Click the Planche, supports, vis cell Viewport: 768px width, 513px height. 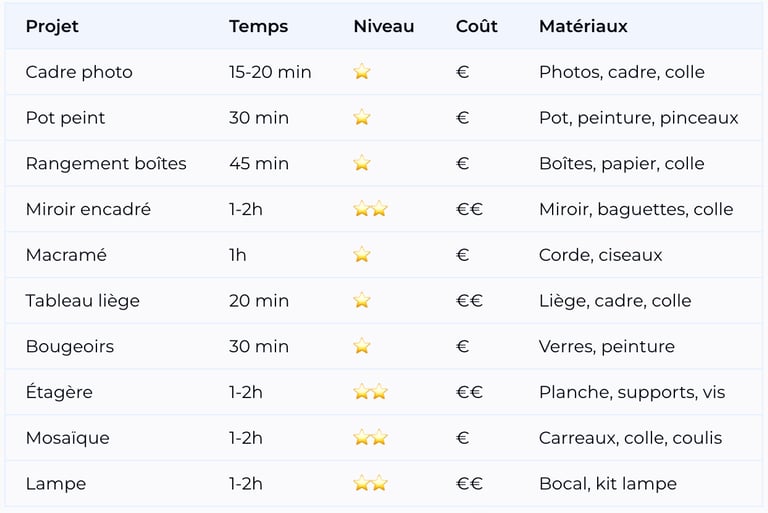click(632, 392)
